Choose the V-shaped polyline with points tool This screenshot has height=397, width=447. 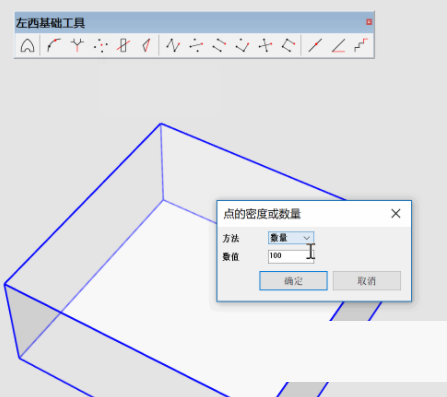tap(242, 45)
